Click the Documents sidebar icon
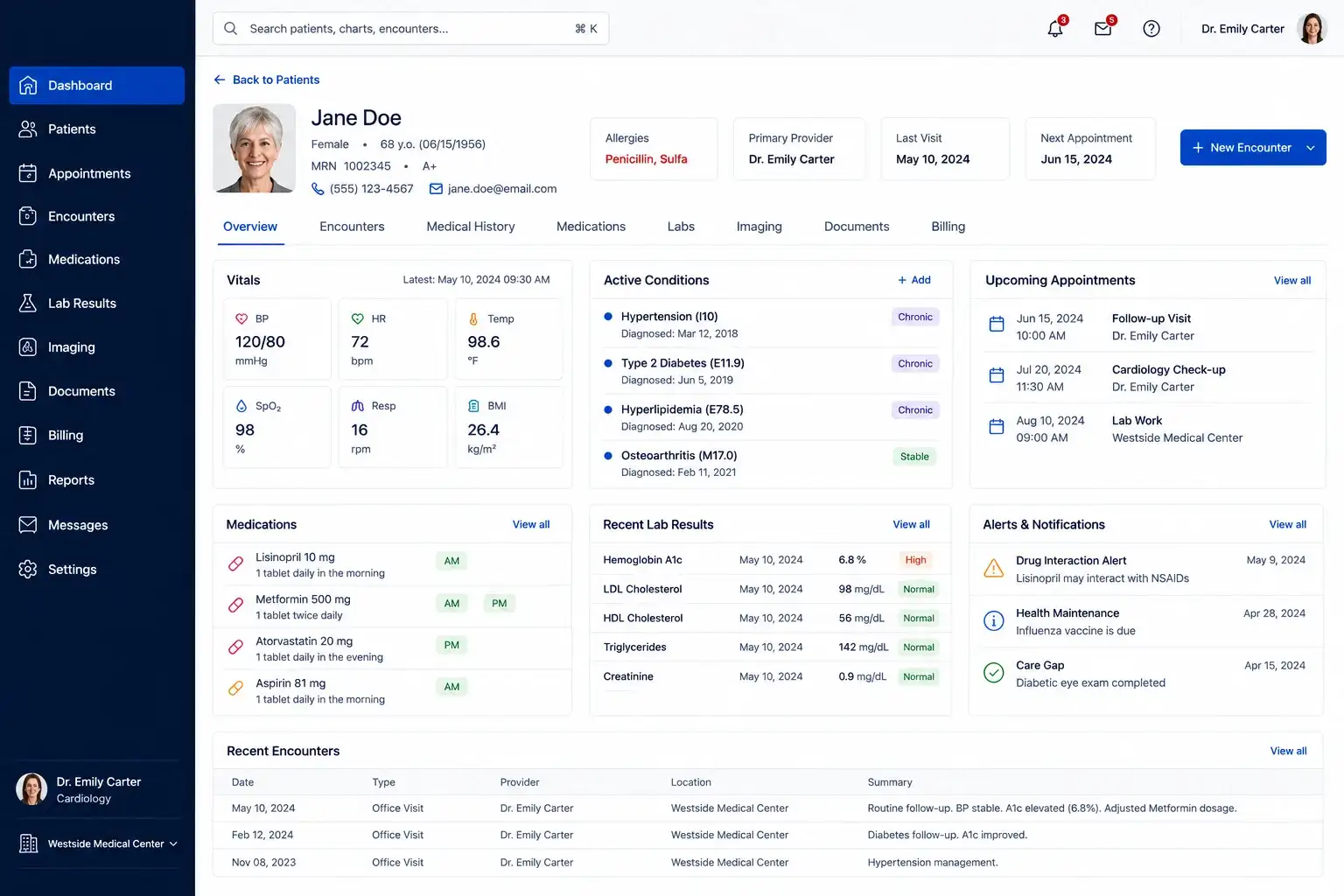Screen dimensions: 1344x896 28,391
